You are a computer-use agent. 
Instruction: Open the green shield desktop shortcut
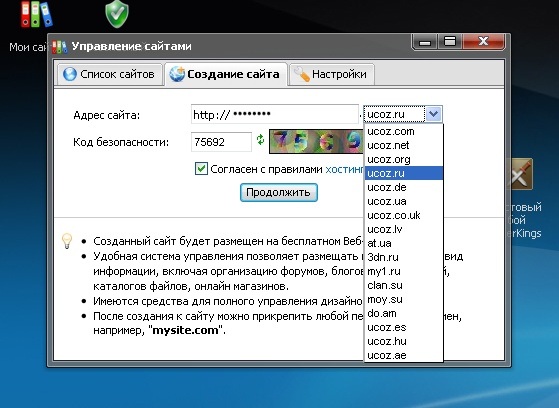click(x=117, y=14)
